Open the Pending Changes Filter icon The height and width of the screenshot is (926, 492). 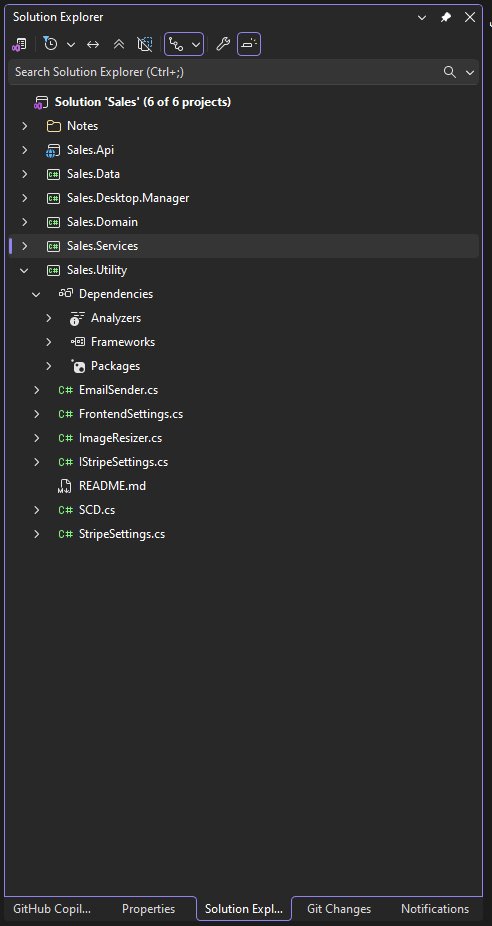51,44
